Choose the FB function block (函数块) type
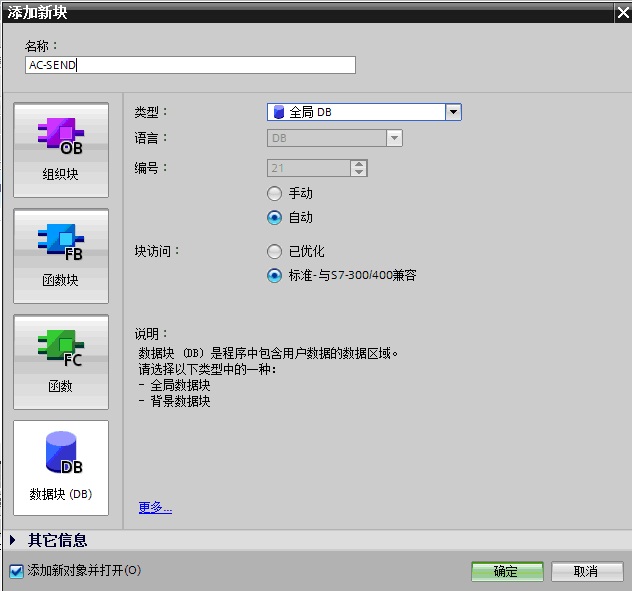 (x=61, y=256)
